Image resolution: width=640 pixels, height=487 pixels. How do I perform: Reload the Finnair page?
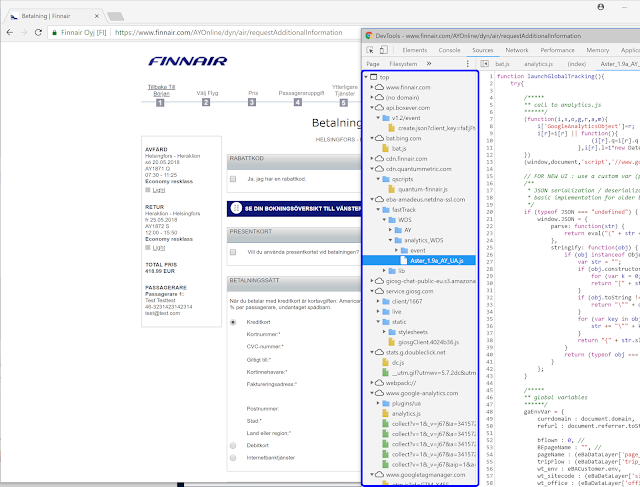38,32
